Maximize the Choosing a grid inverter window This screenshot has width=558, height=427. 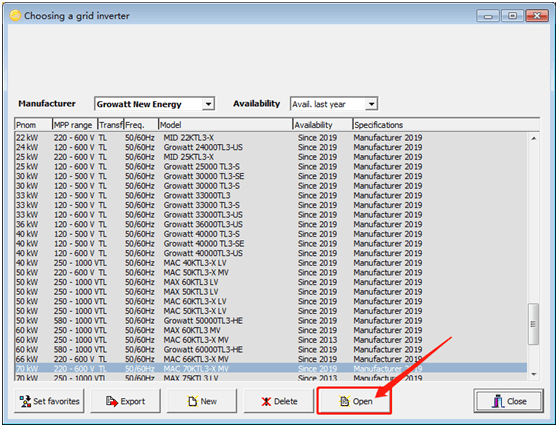pyautogui.click(x=512, y=16)
